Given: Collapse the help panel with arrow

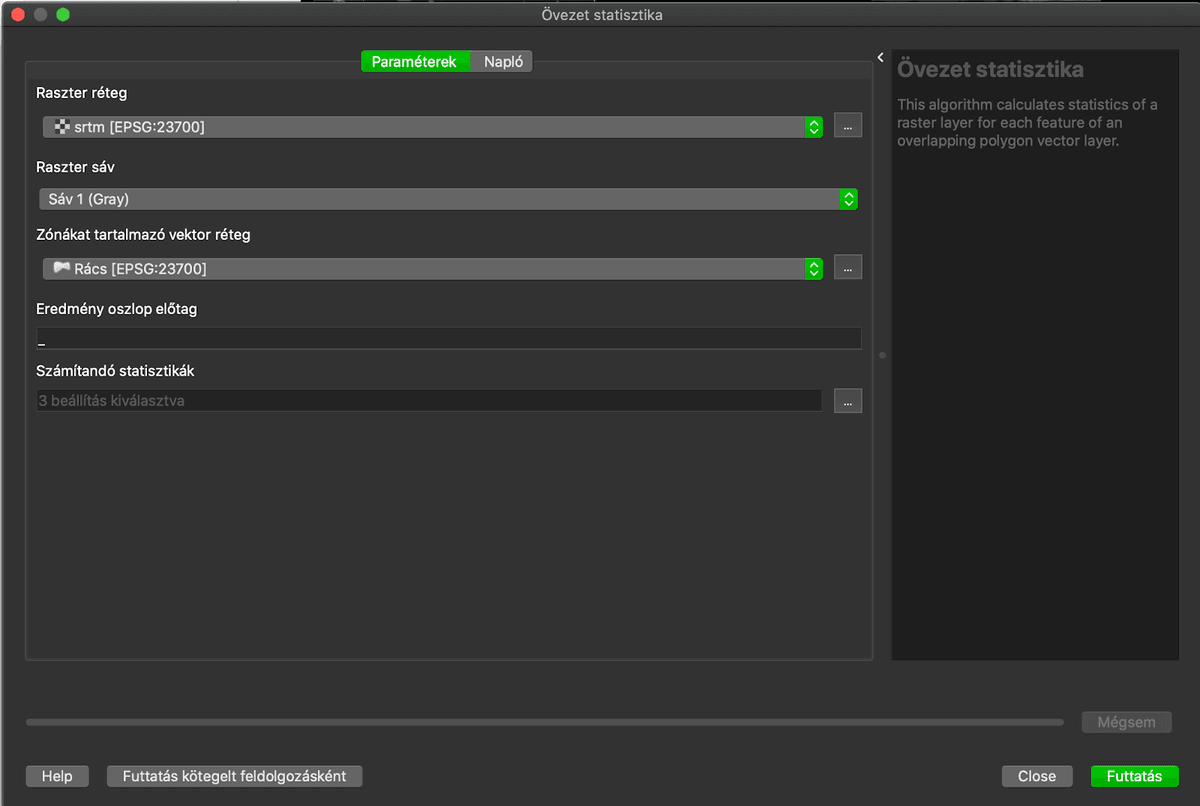Looking at the screenshot, I should point(881,58).
